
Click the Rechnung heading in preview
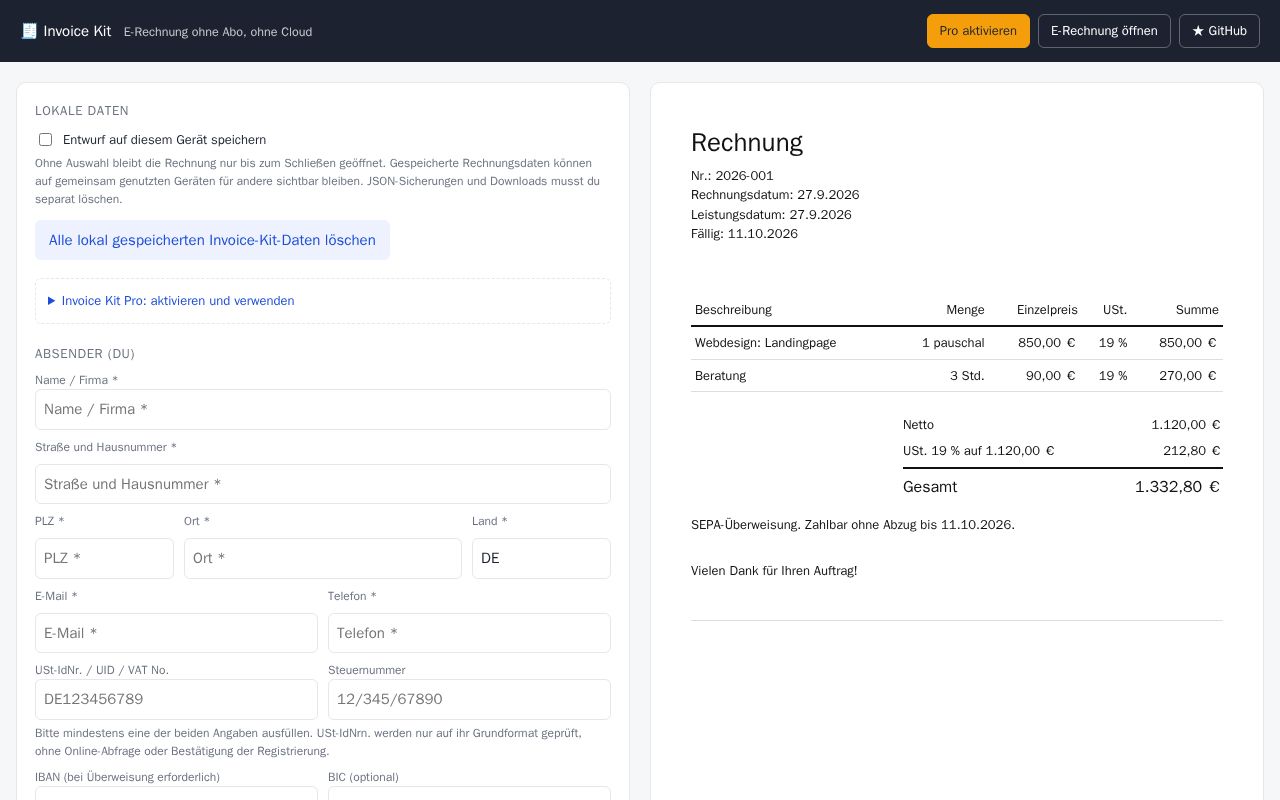747,143
